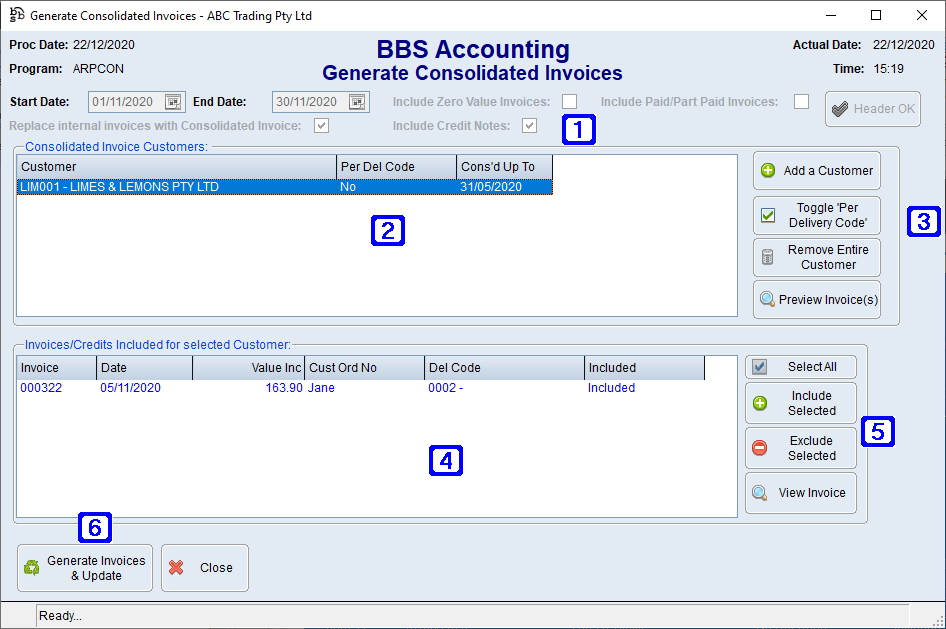Click the checkmark icon on Toggle 'Per Delivery Code'
Viewport: 946px width, 629px height.
click(766, 213)
